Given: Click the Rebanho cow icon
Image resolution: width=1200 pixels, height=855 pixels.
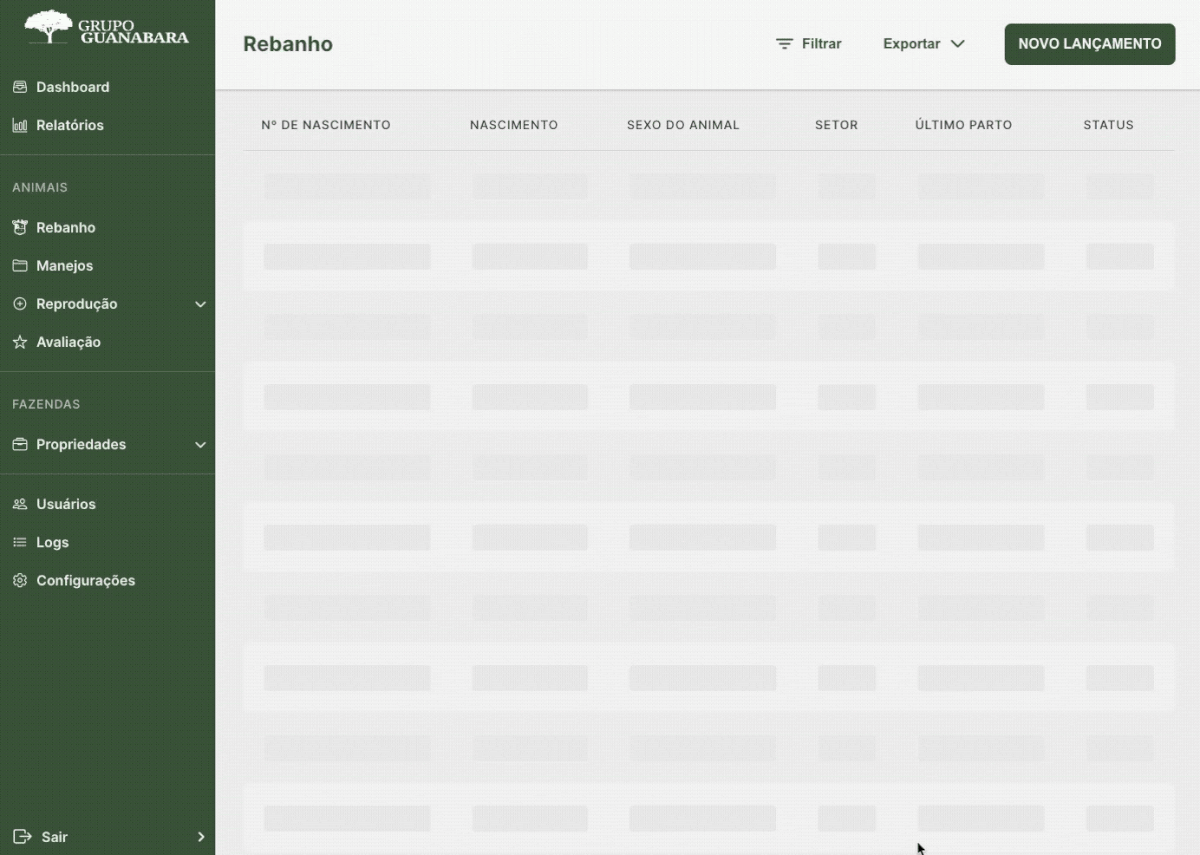Looking at the screenshot, I should click(x=20, y=228).
